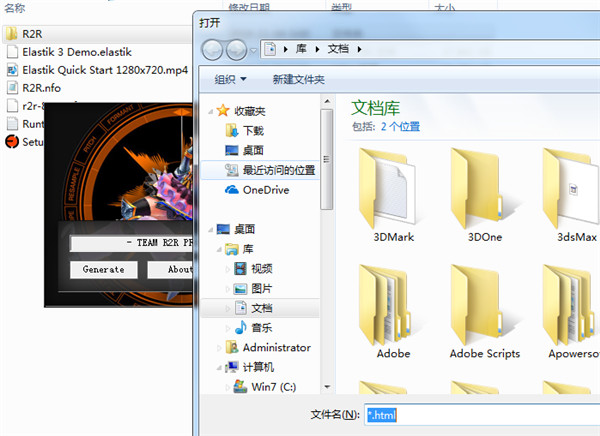Open the 组织 dropdown menu
The height and width of the screenshot is (436, 600).
point(230,79)
